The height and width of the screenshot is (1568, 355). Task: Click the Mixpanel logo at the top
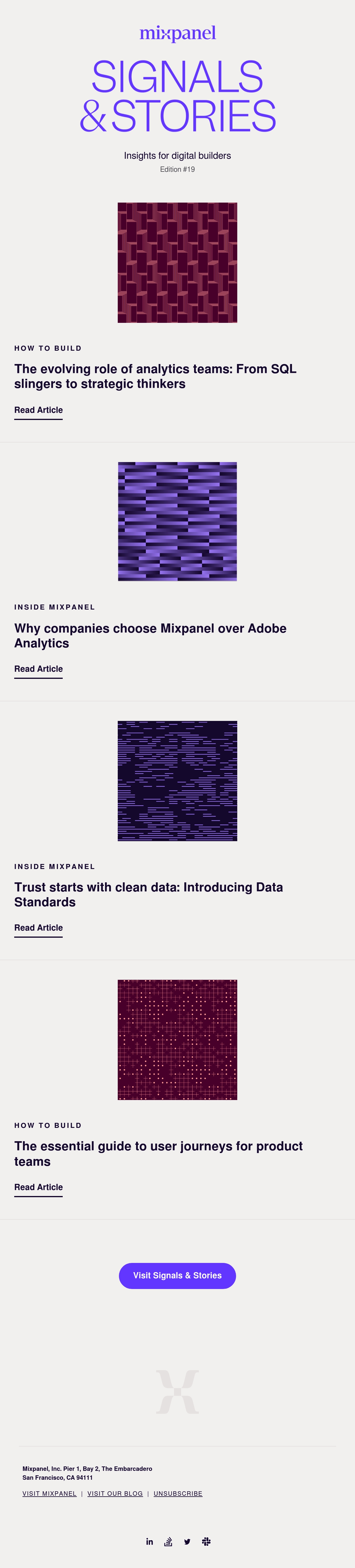click(x=177, y=33)
